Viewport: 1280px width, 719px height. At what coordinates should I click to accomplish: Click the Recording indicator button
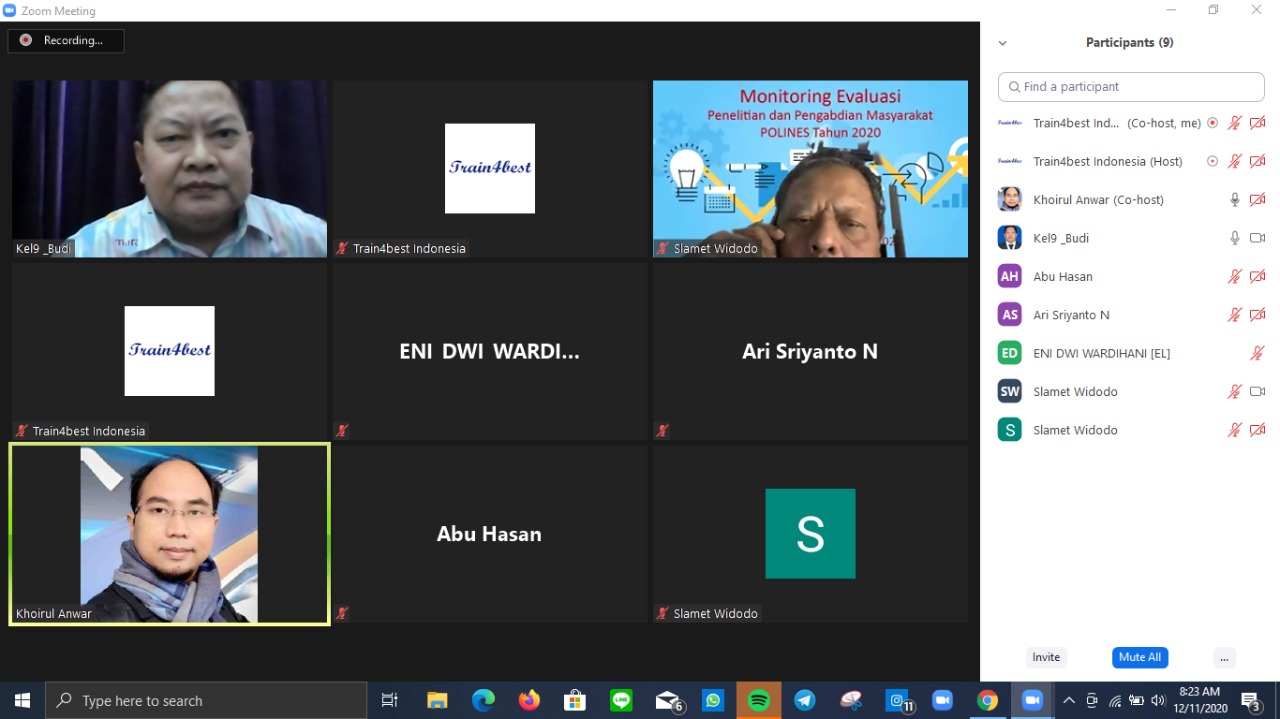(66, 41)
